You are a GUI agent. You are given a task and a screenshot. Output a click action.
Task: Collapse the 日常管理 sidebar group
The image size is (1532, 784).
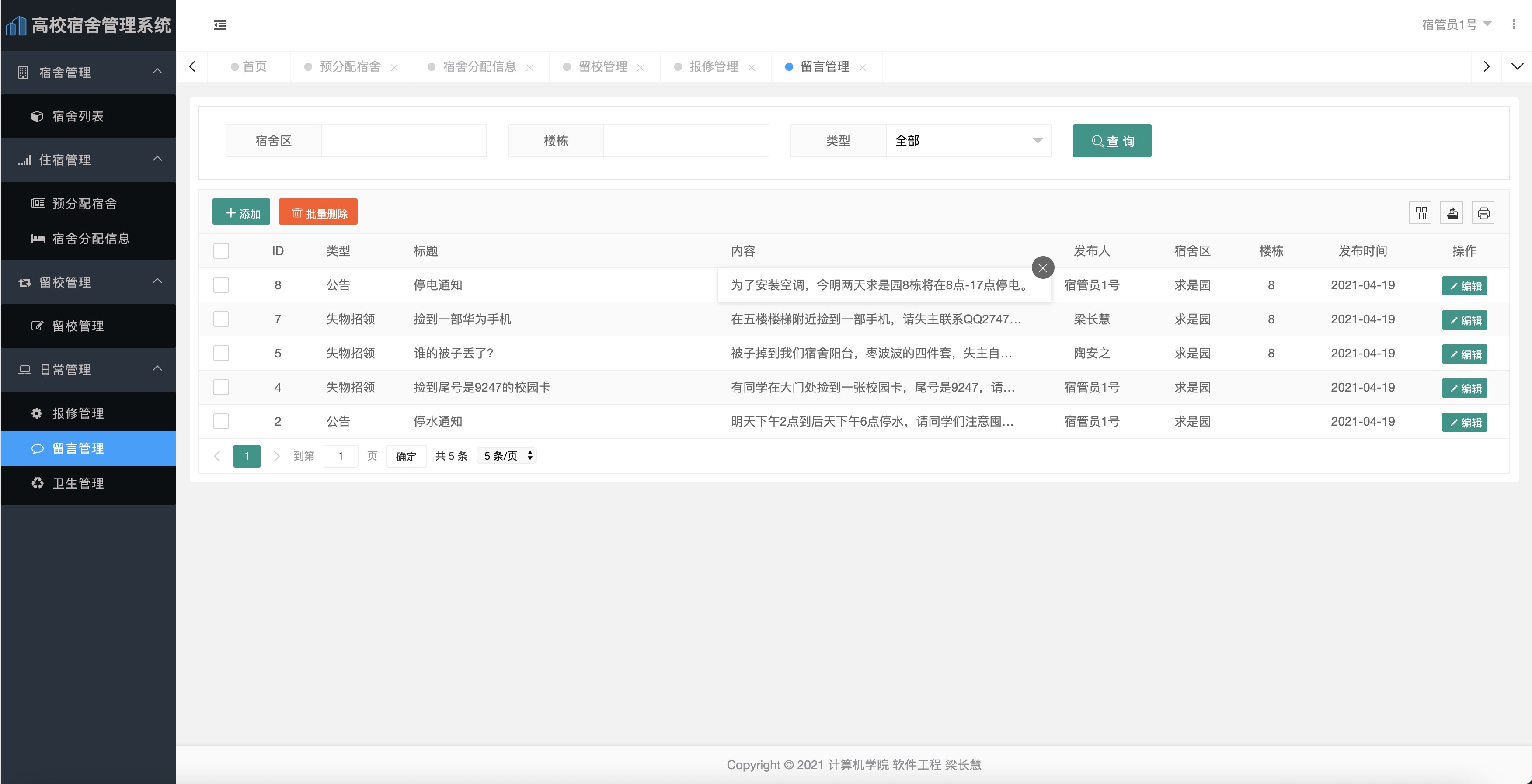88,370
